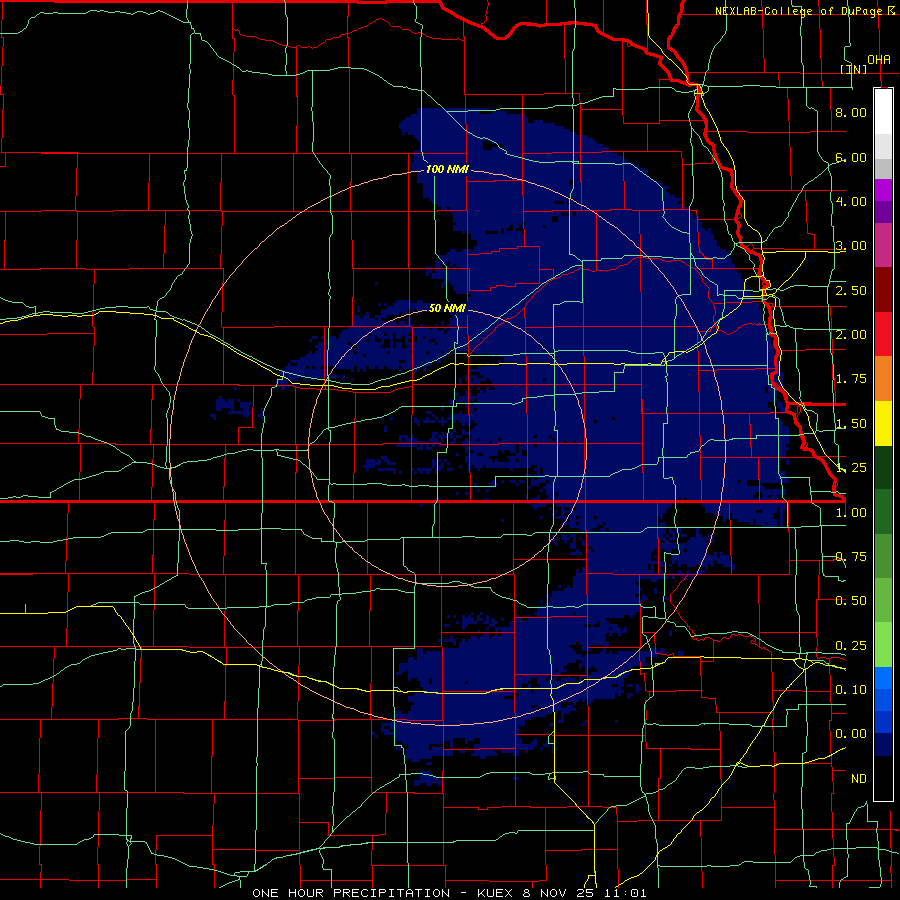Screen dimensions: 900x900
Task: Pick the orange swatch beside 1.75
Action: point(883,379)
